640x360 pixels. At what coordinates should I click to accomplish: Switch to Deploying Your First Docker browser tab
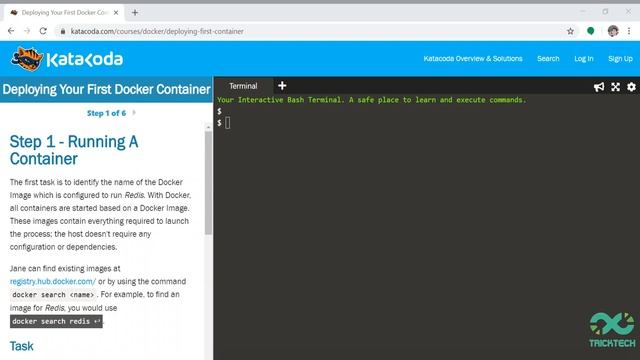[x=64, y=13]
